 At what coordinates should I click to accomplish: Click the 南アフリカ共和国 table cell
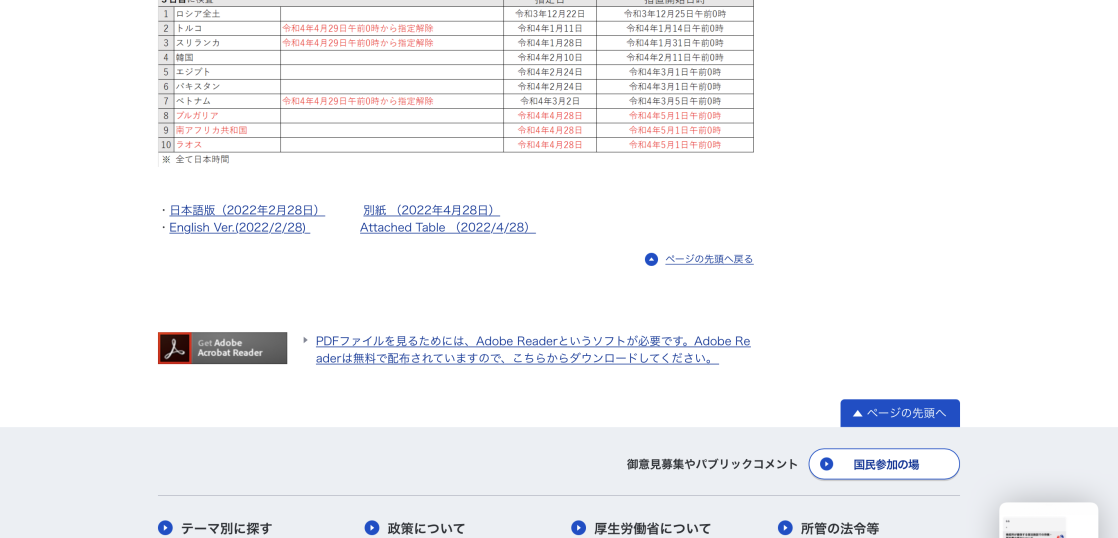tap(226, 130)
